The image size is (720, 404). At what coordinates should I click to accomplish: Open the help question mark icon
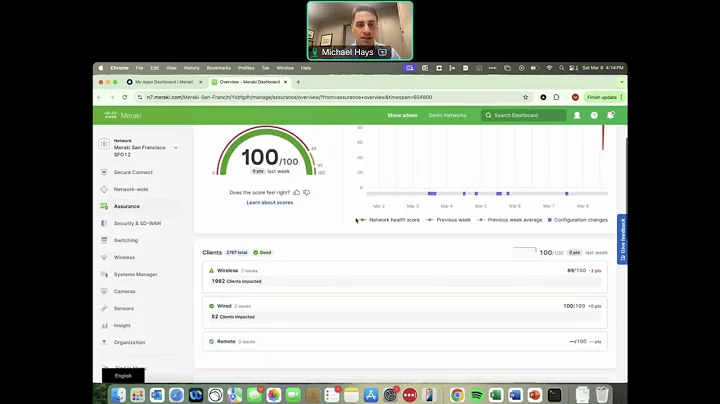594,115
